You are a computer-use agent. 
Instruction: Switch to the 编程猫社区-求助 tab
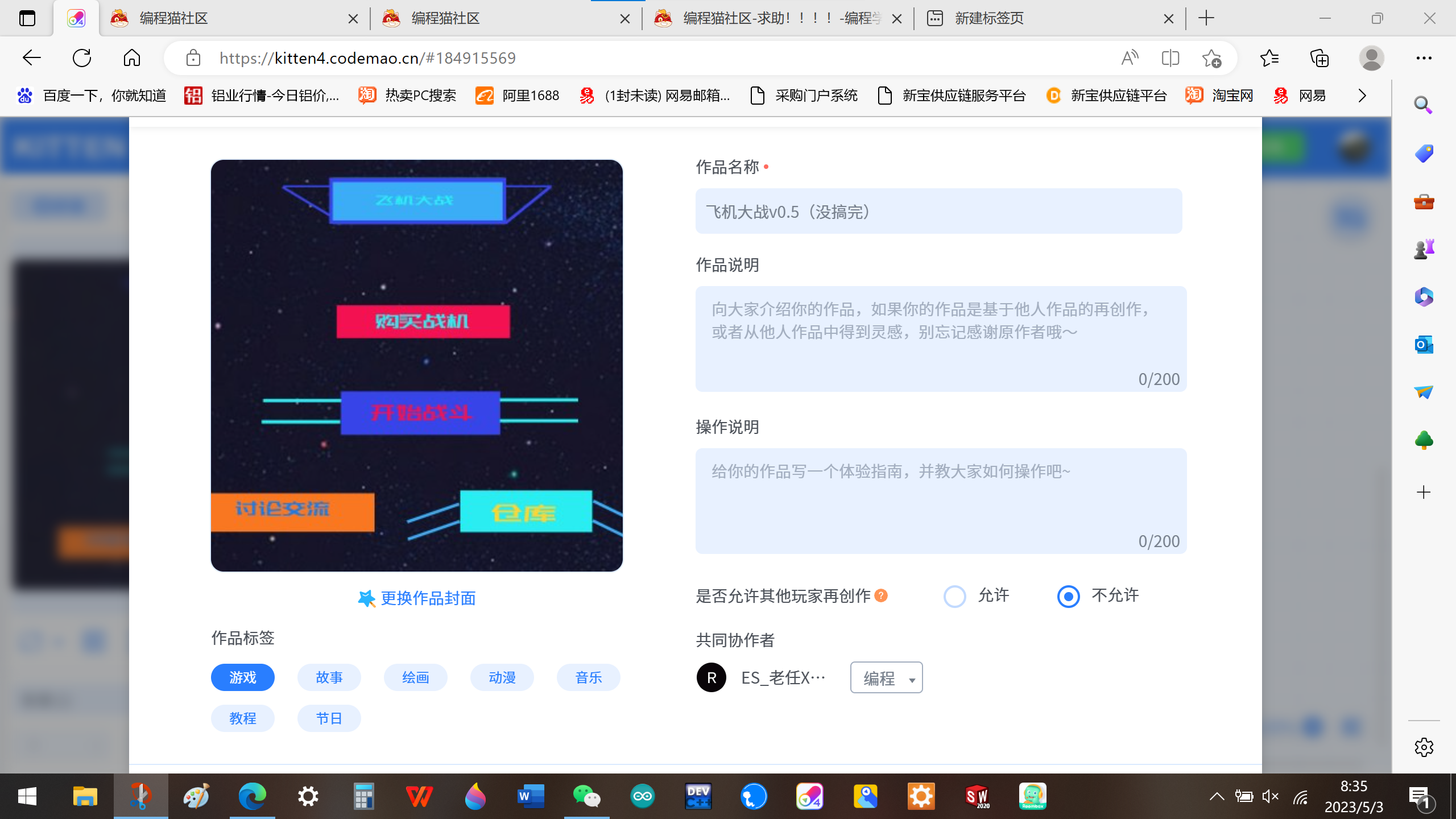(x=778, y=18)
